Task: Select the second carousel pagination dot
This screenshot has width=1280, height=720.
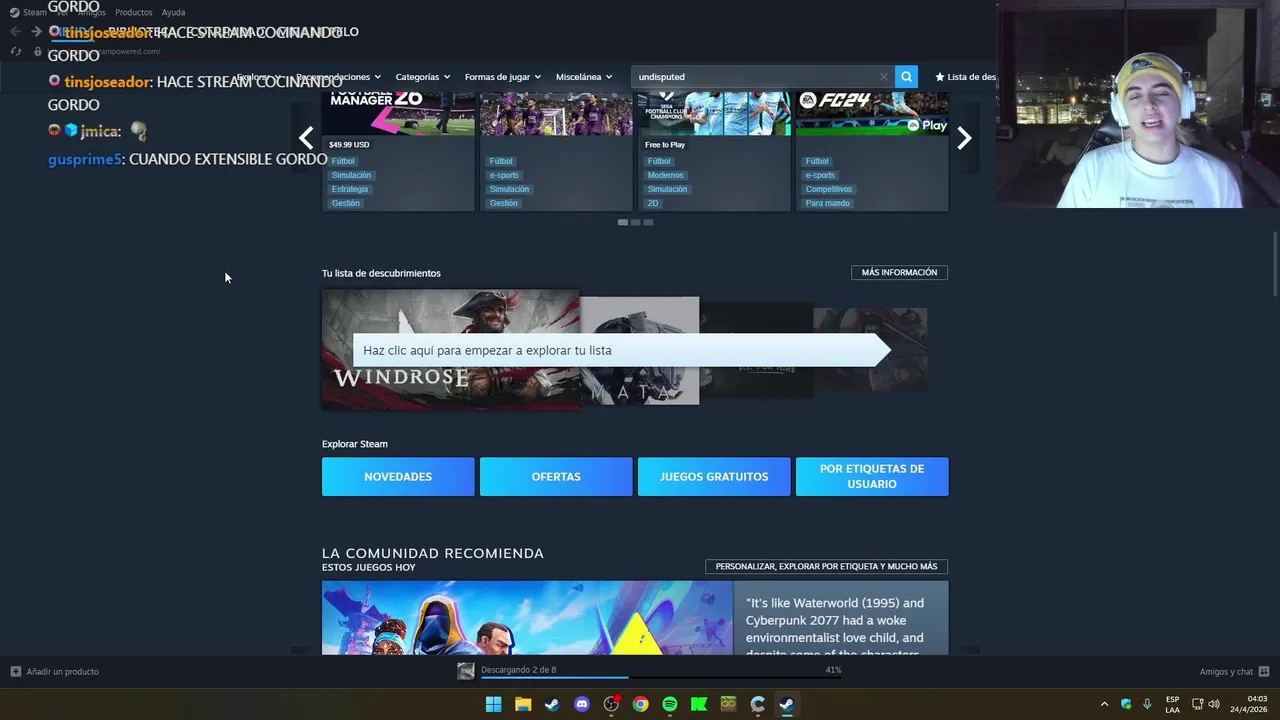Action: [635, 222]
